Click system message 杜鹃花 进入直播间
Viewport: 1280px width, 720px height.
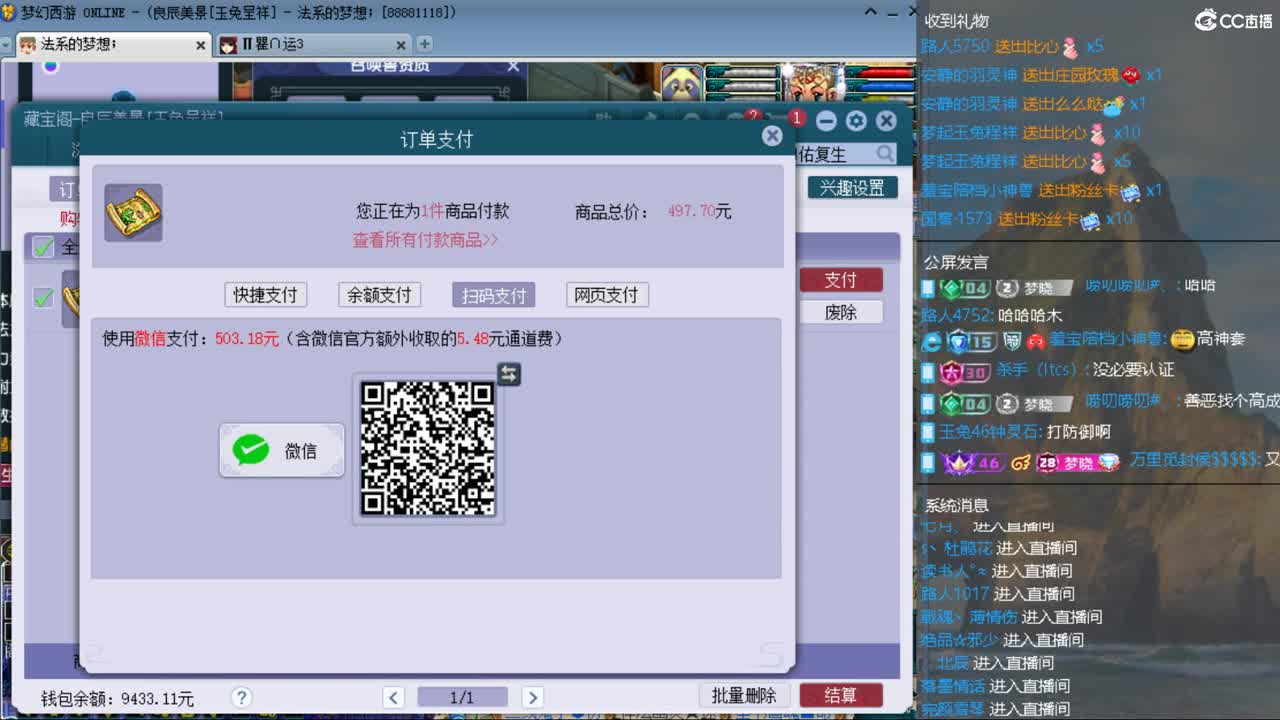(x=999, y=548)
